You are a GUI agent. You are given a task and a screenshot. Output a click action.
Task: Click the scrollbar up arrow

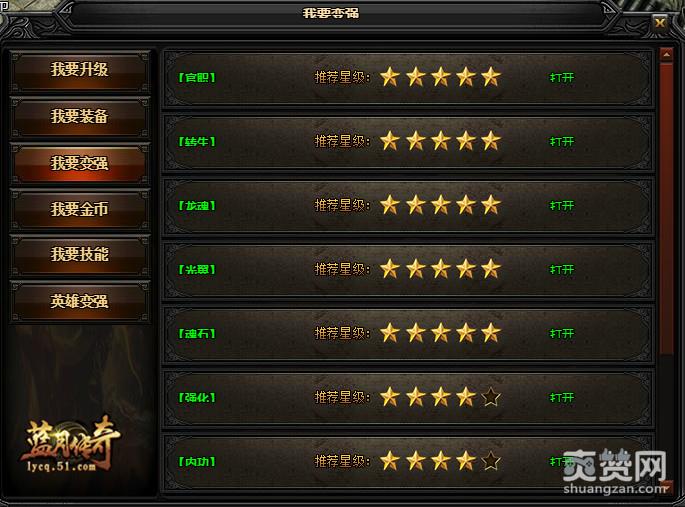667,55
